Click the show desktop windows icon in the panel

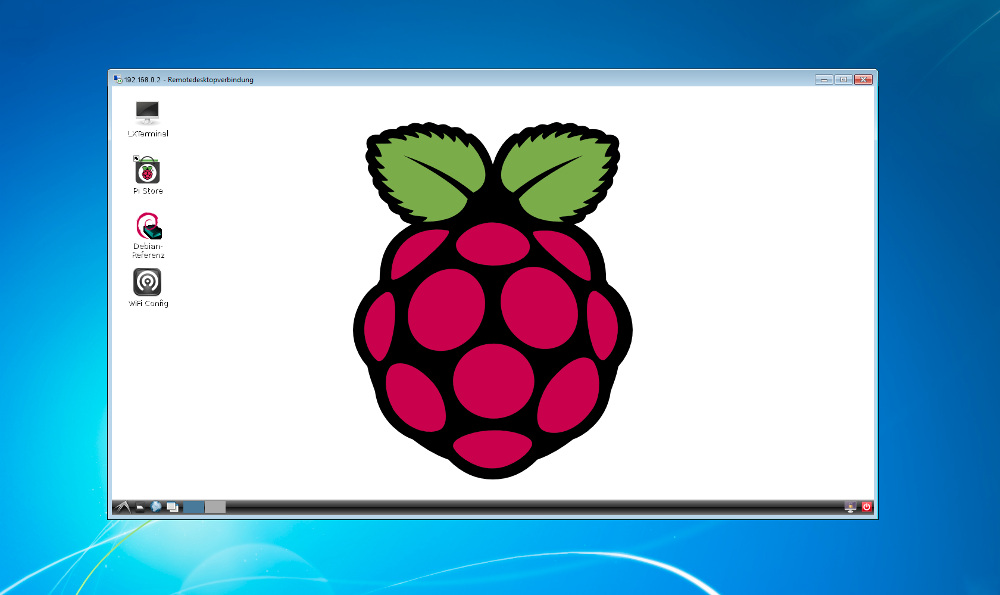[172, 507]
